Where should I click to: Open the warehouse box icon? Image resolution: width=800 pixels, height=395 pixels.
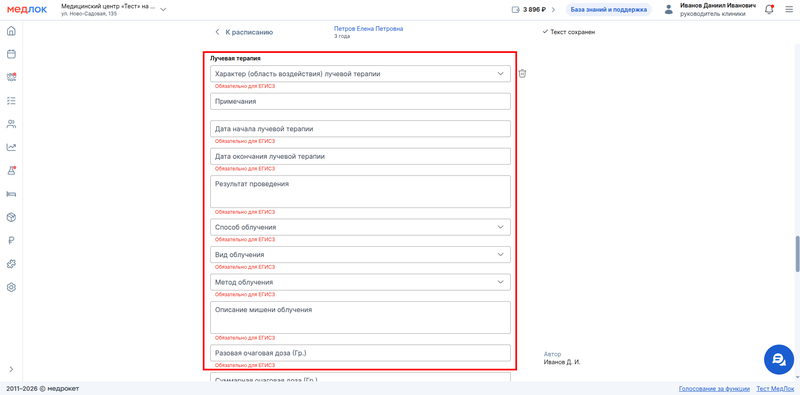tap(11, 217)
